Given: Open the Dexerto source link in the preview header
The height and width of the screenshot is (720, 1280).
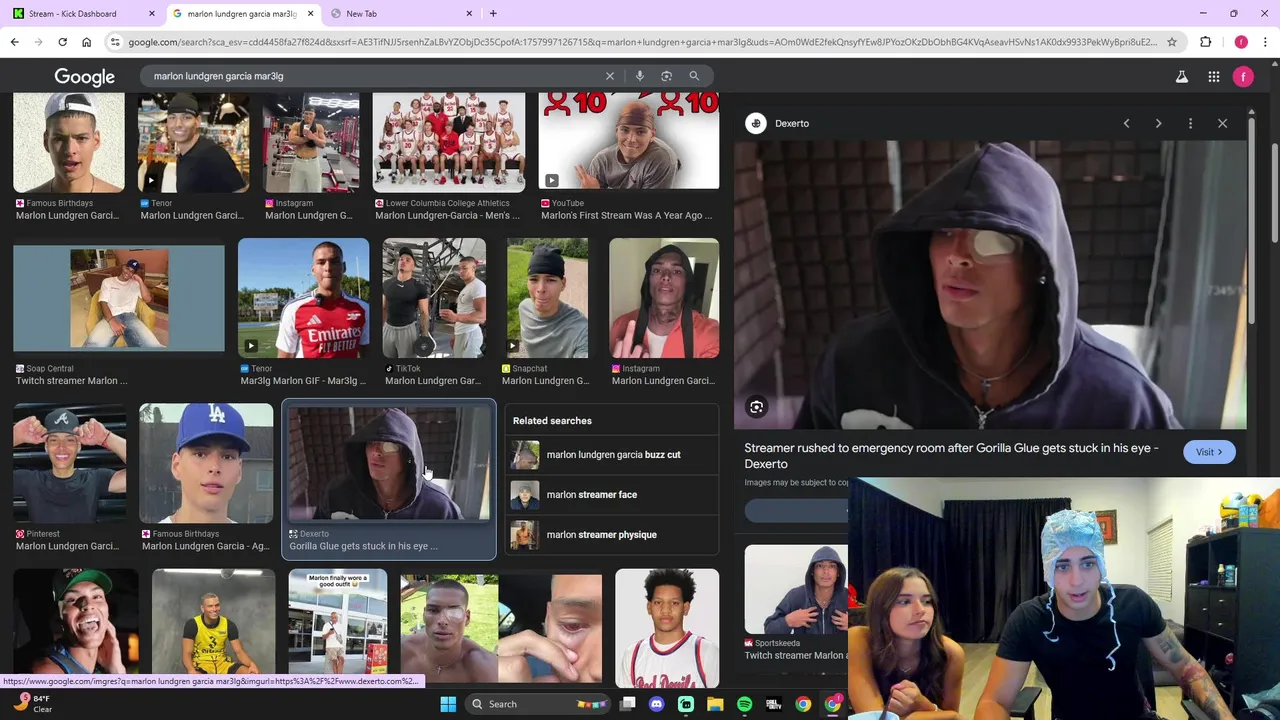Looking at the screenshot, I should coord(778,123).
